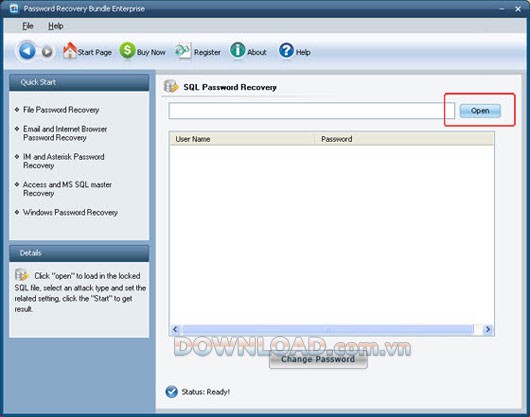530x417 pixels.
Task: Click the horizontal scrollbar right arrow
Action: [x=488, y=329]
